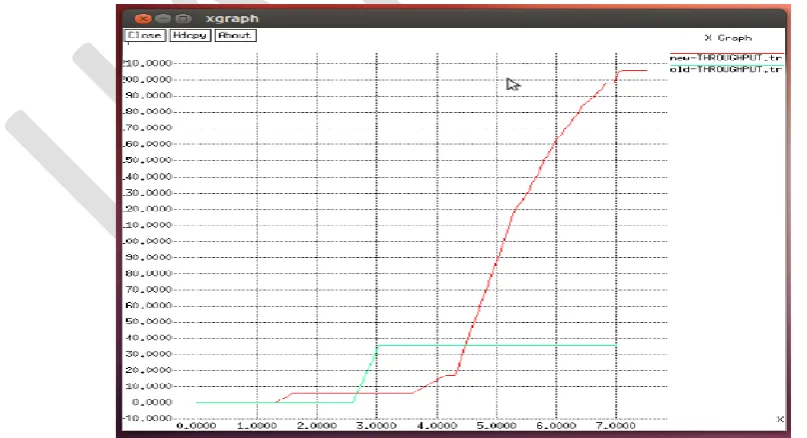The height and width of the screenshot is (438, 807).
Task: Click x-axis label 7.0000
Action: click(x=616, y=426)
